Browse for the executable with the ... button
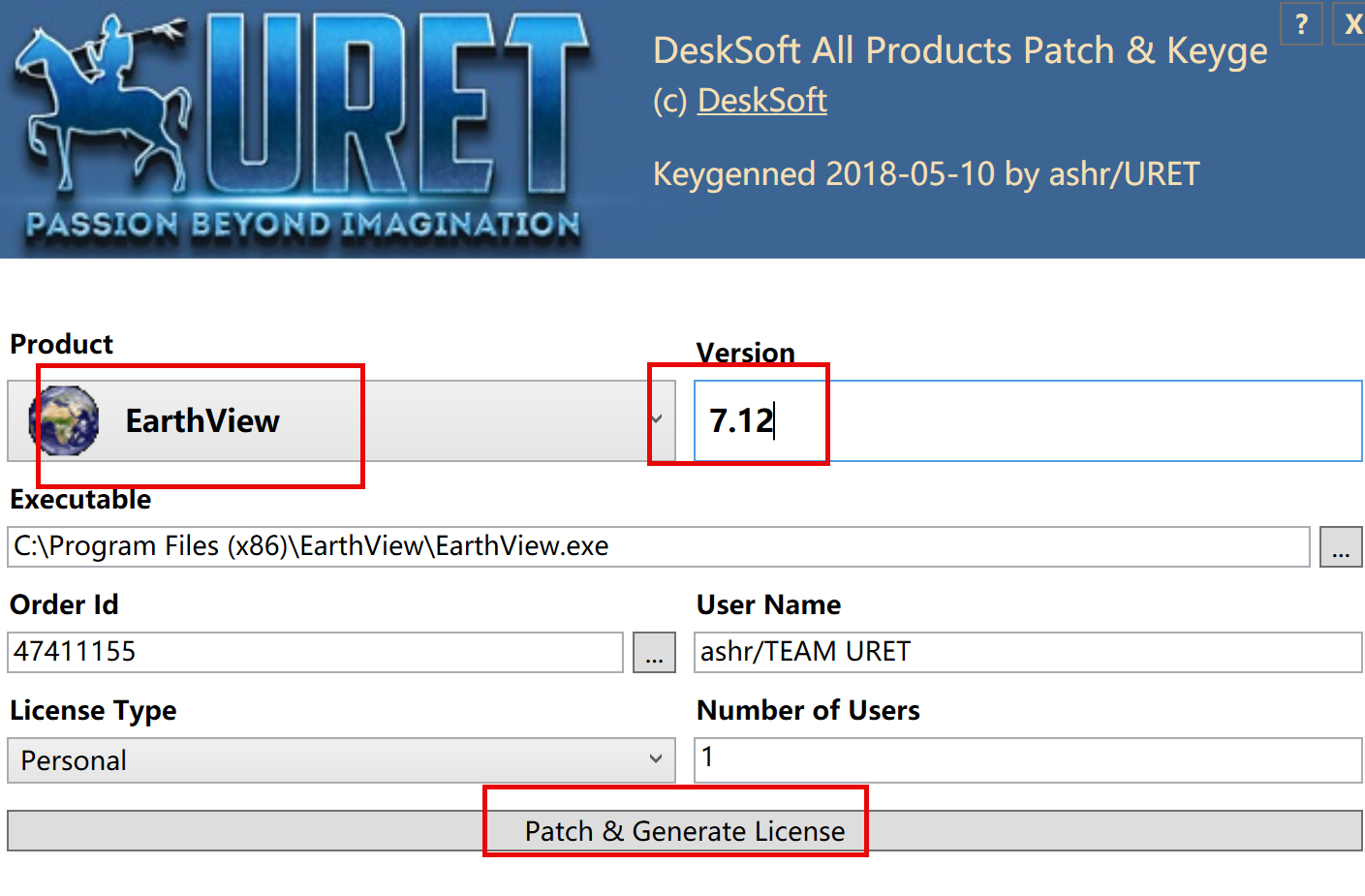The width and height of the screenshot is (1365, 896). (x=1341, y=547)
